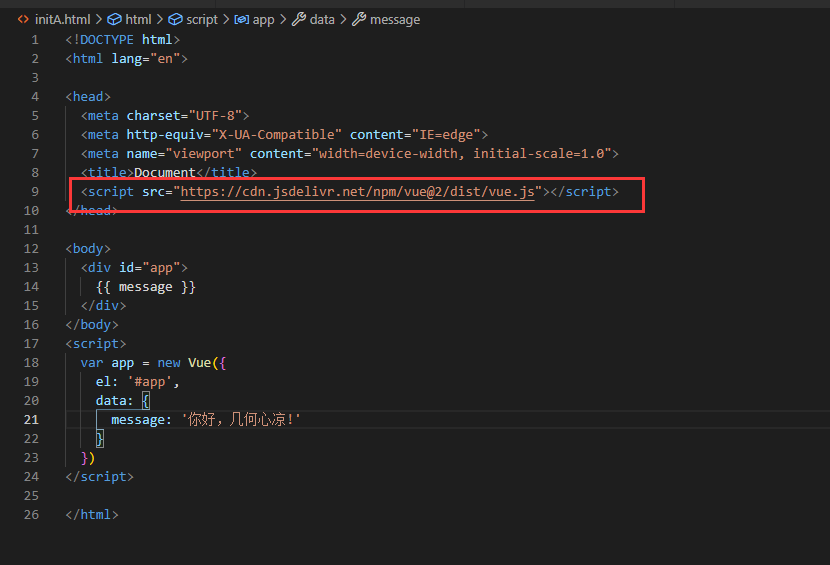This screenshot has height=565, width=830.
Task: Click the }) closing on line 23
Action: [x=88, y=458]
